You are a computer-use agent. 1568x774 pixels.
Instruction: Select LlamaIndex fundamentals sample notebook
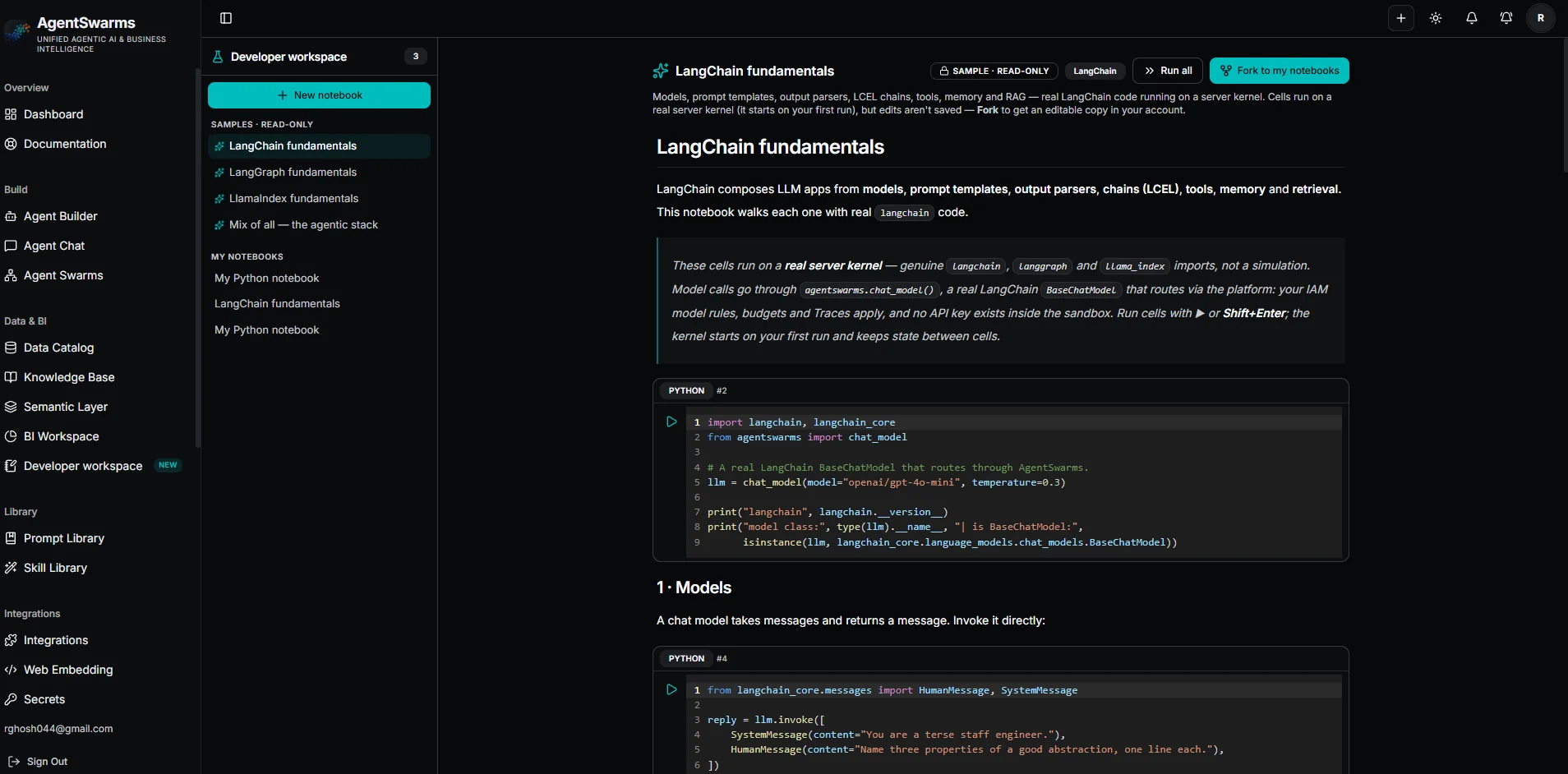319,199
